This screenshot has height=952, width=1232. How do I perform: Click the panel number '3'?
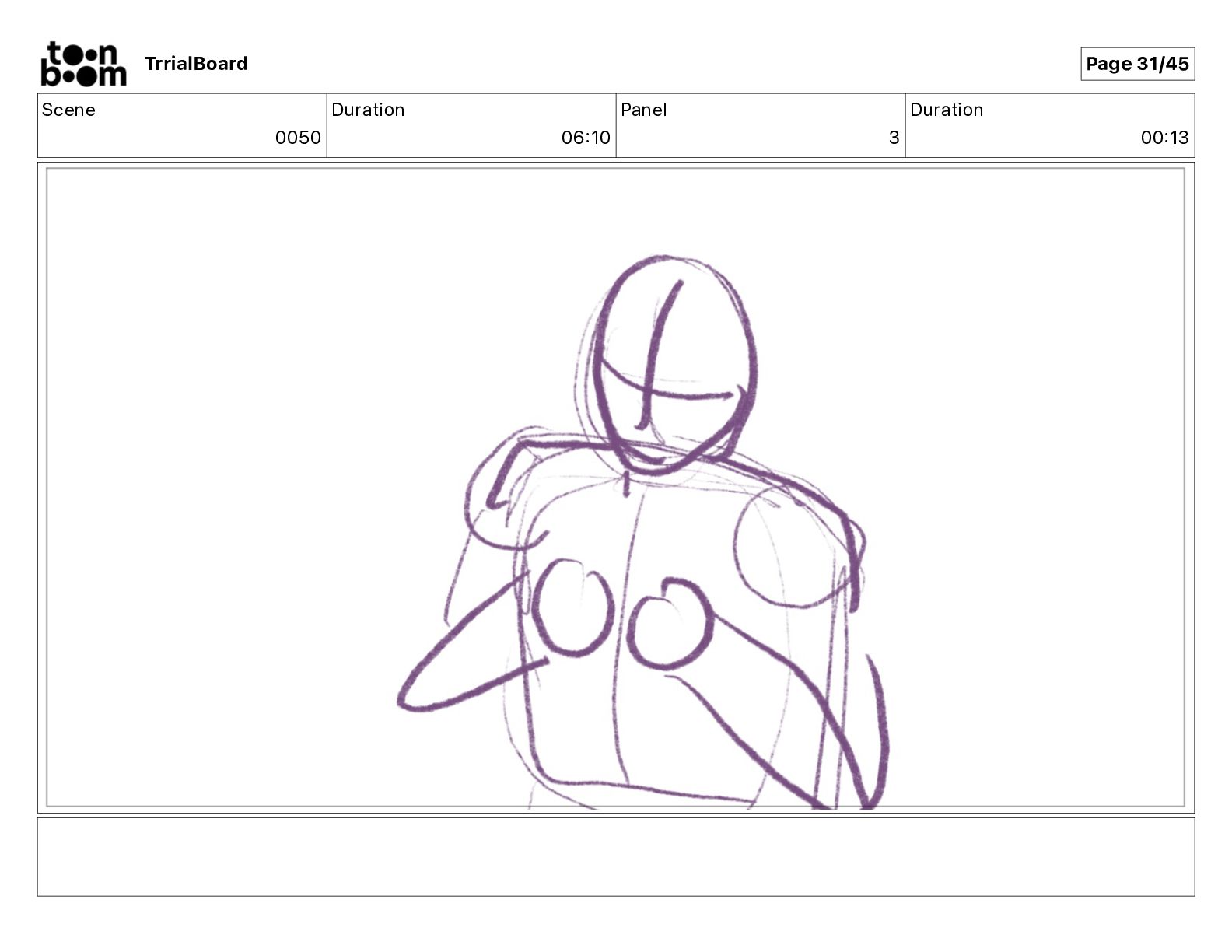point(894,138)
